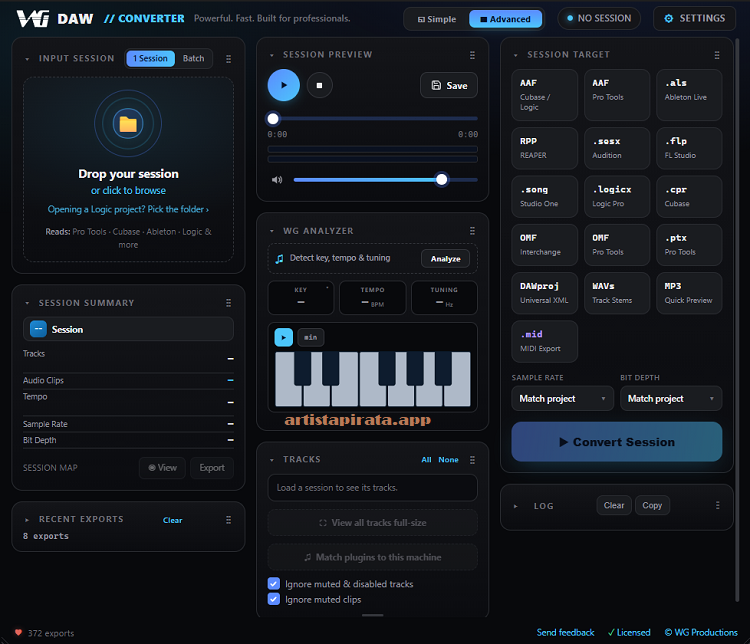Toggle the min scale button in analyzer

(311, 337)
